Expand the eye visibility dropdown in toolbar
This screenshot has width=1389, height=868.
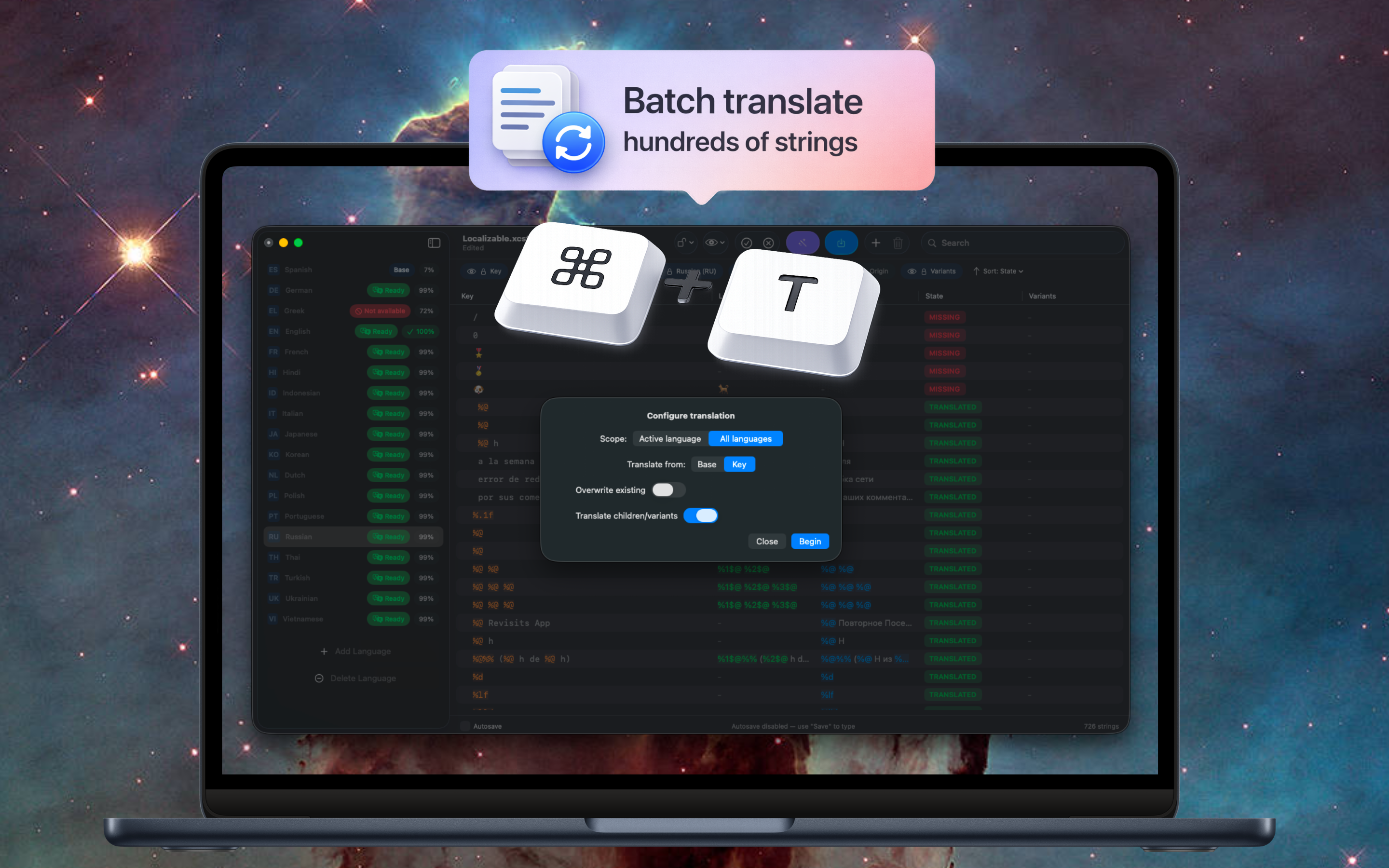715,243
